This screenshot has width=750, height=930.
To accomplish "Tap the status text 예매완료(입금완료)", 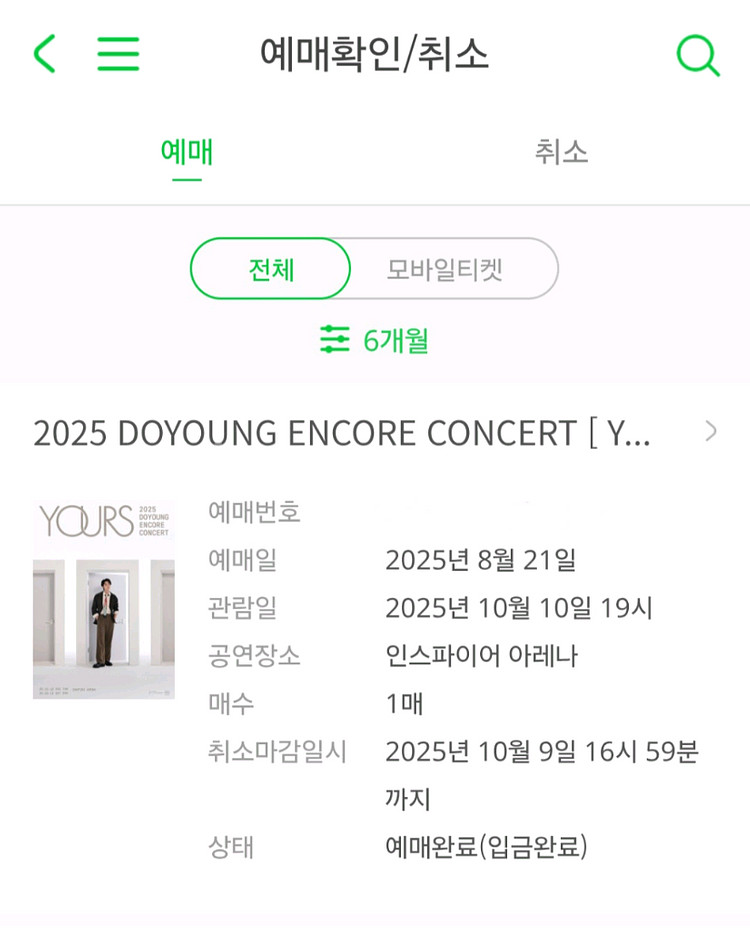I will (x=486, y=846).
